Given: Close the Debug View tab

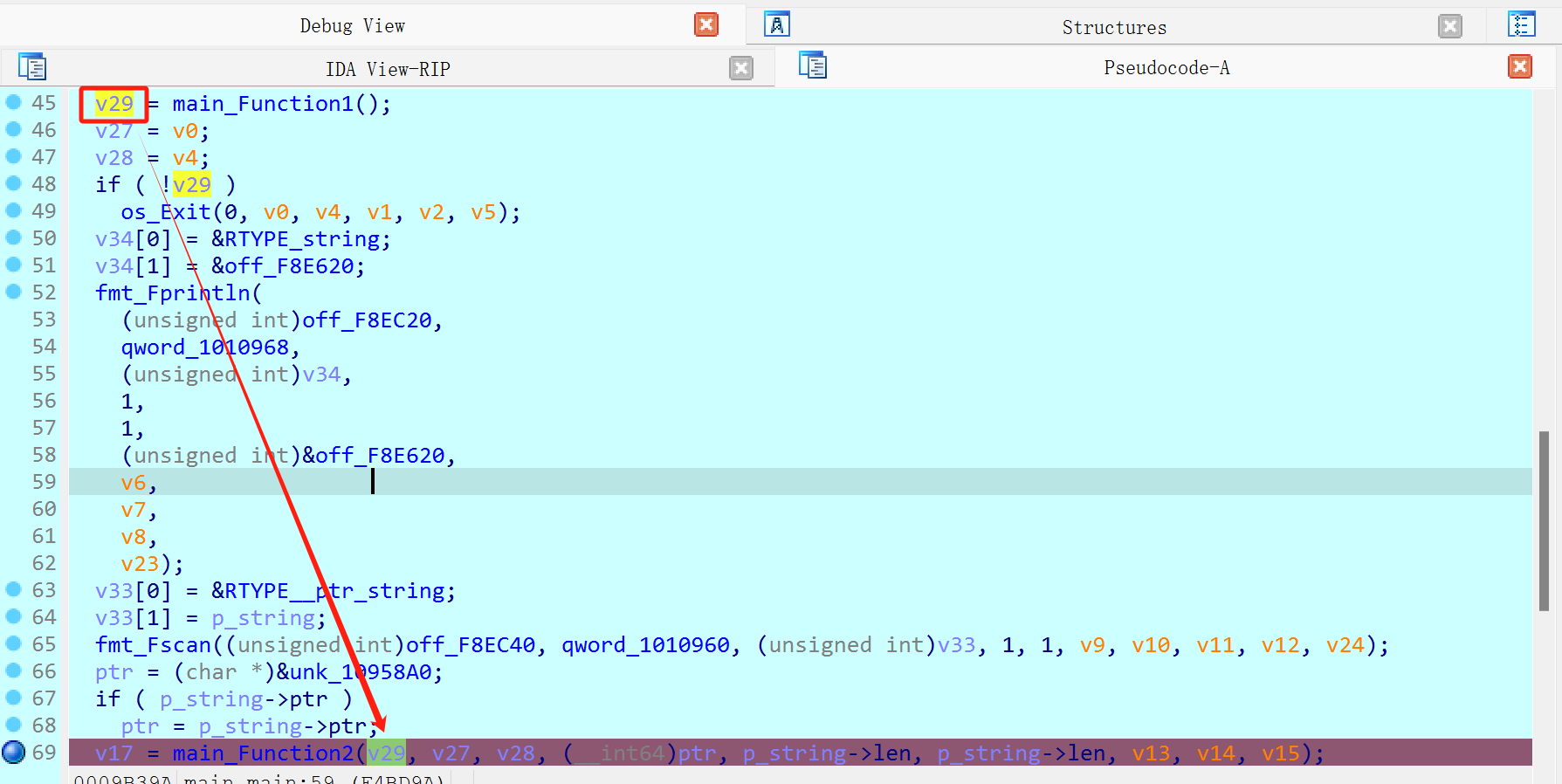Looking at the screenshot, I should (x=706, y=24).
